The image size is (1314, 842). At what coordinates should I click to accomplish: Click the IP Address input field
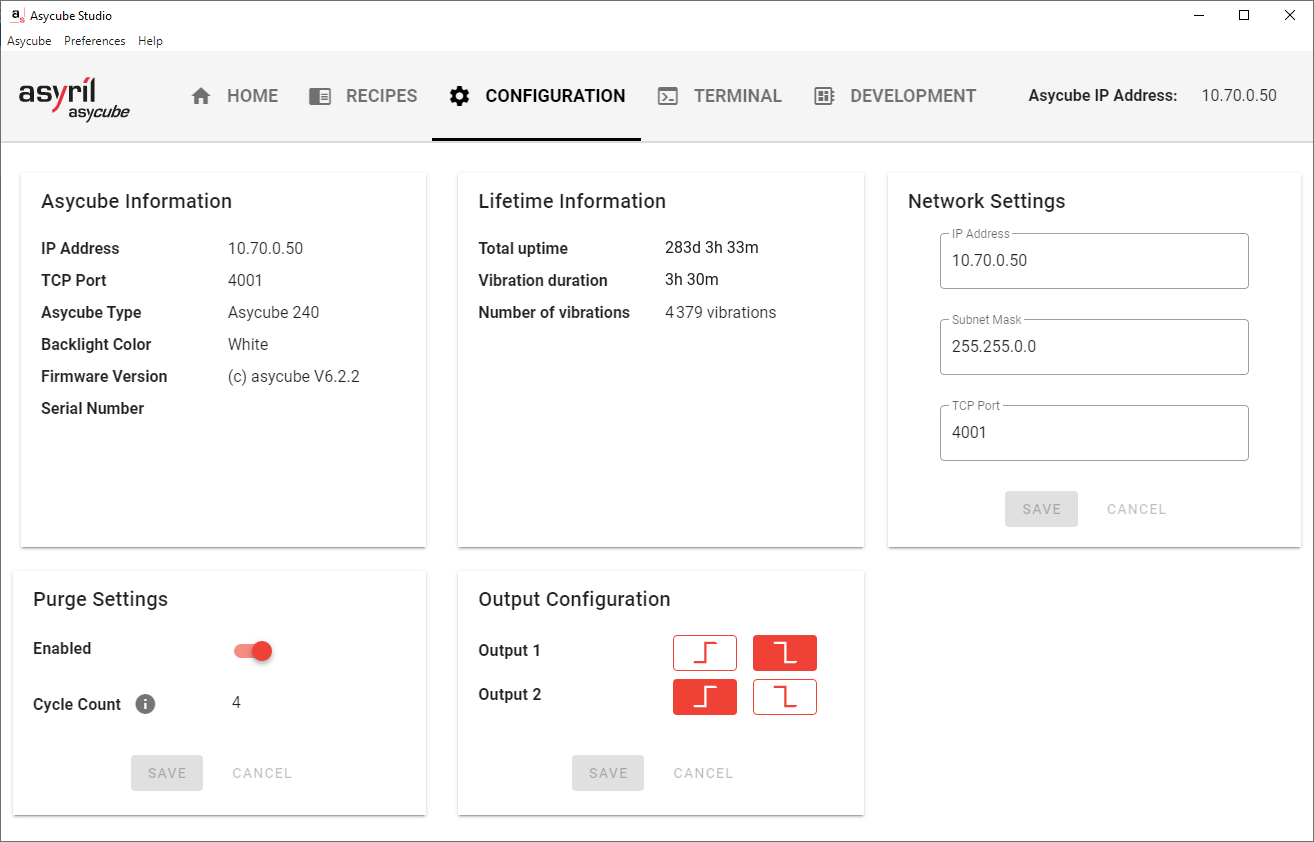1093,261
